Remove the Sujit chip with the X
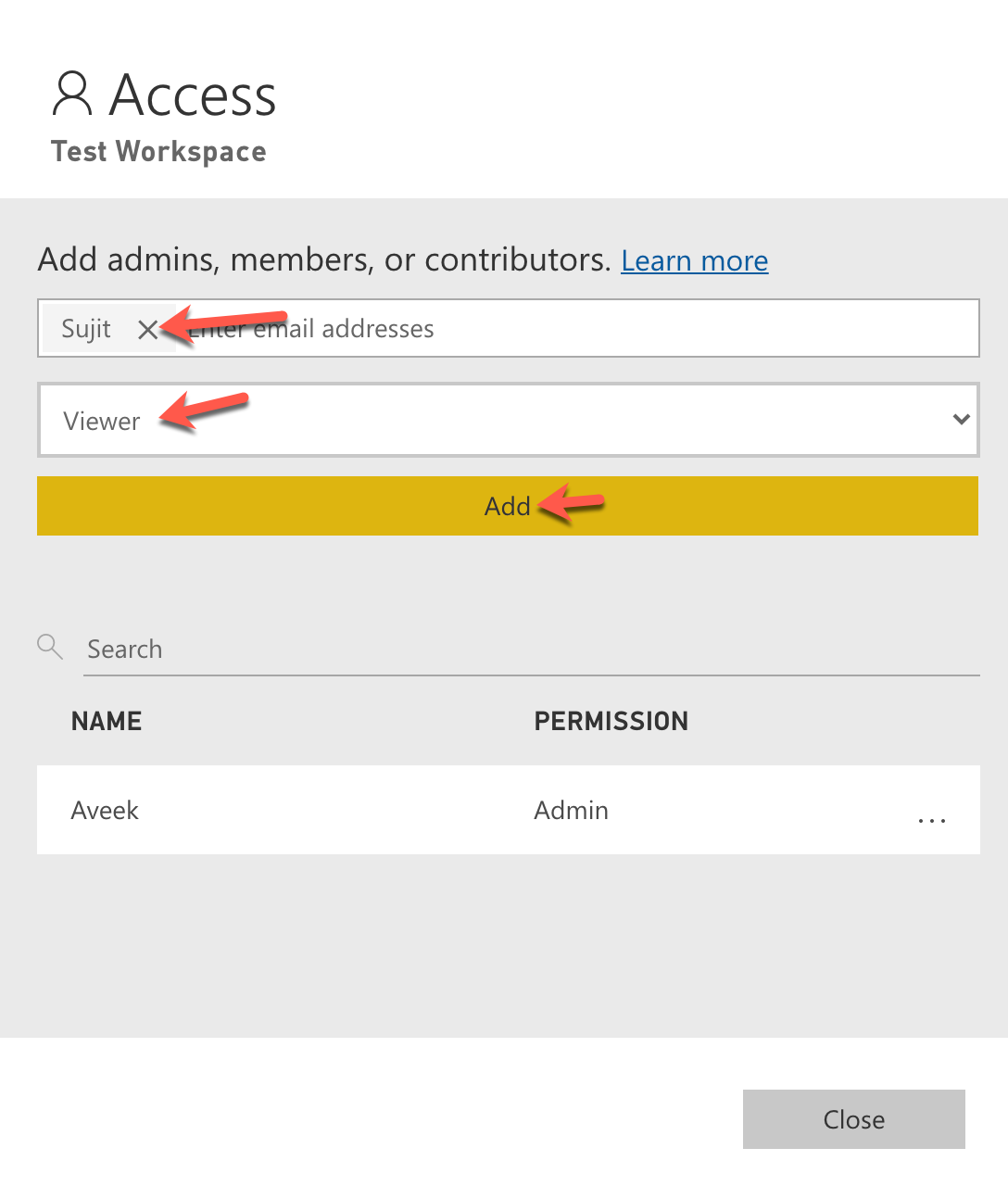Screen dimensions: 1008x1186 [147, 329]
